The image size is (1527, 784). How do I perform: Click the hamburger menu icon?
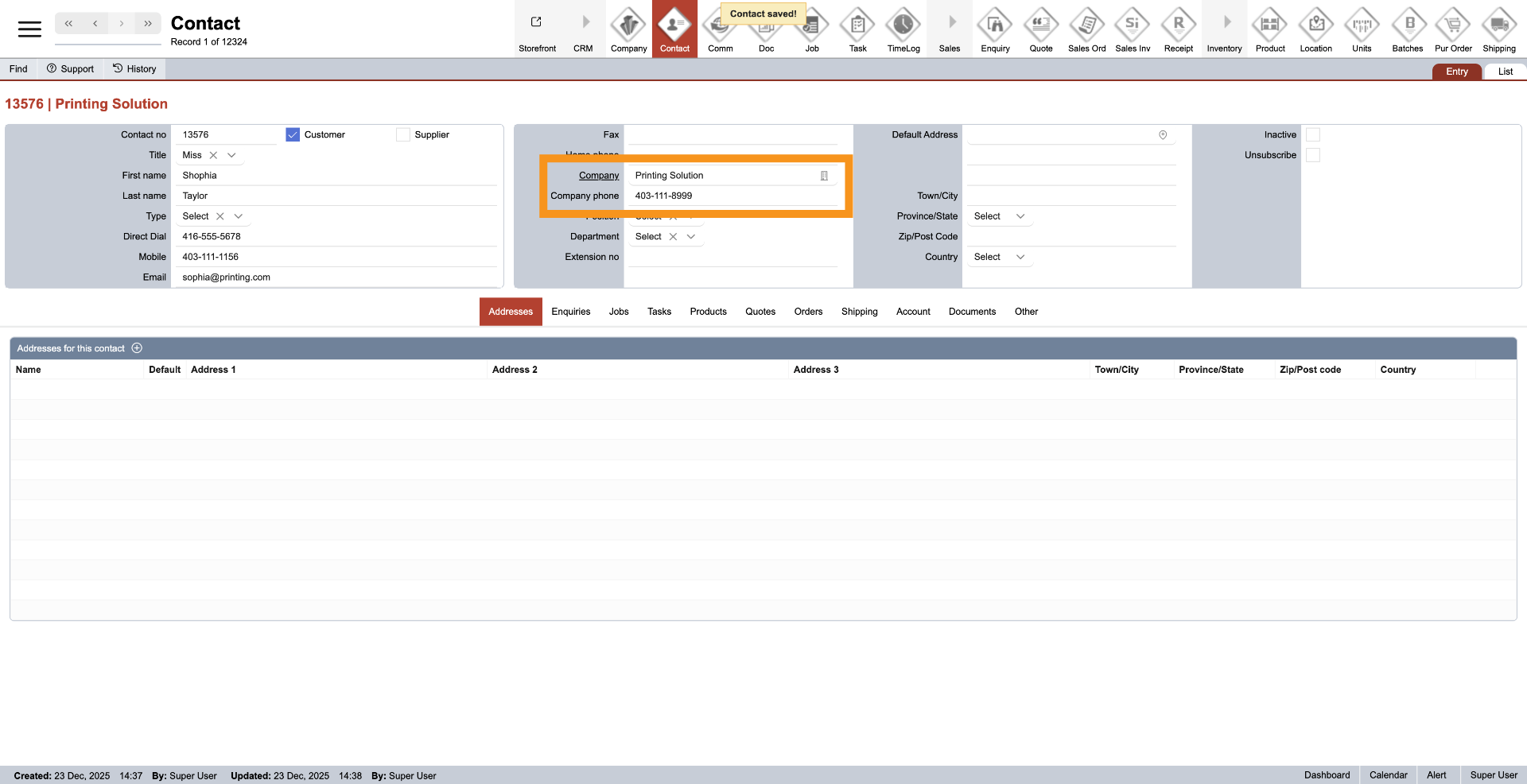(29, 29)
